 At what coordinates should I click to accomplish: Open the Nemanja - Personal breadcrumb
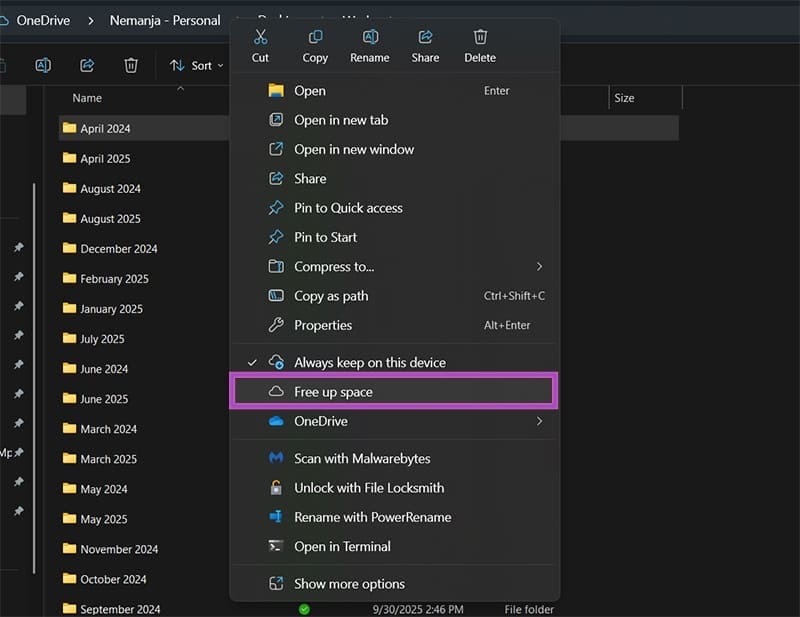pos(166,19)
